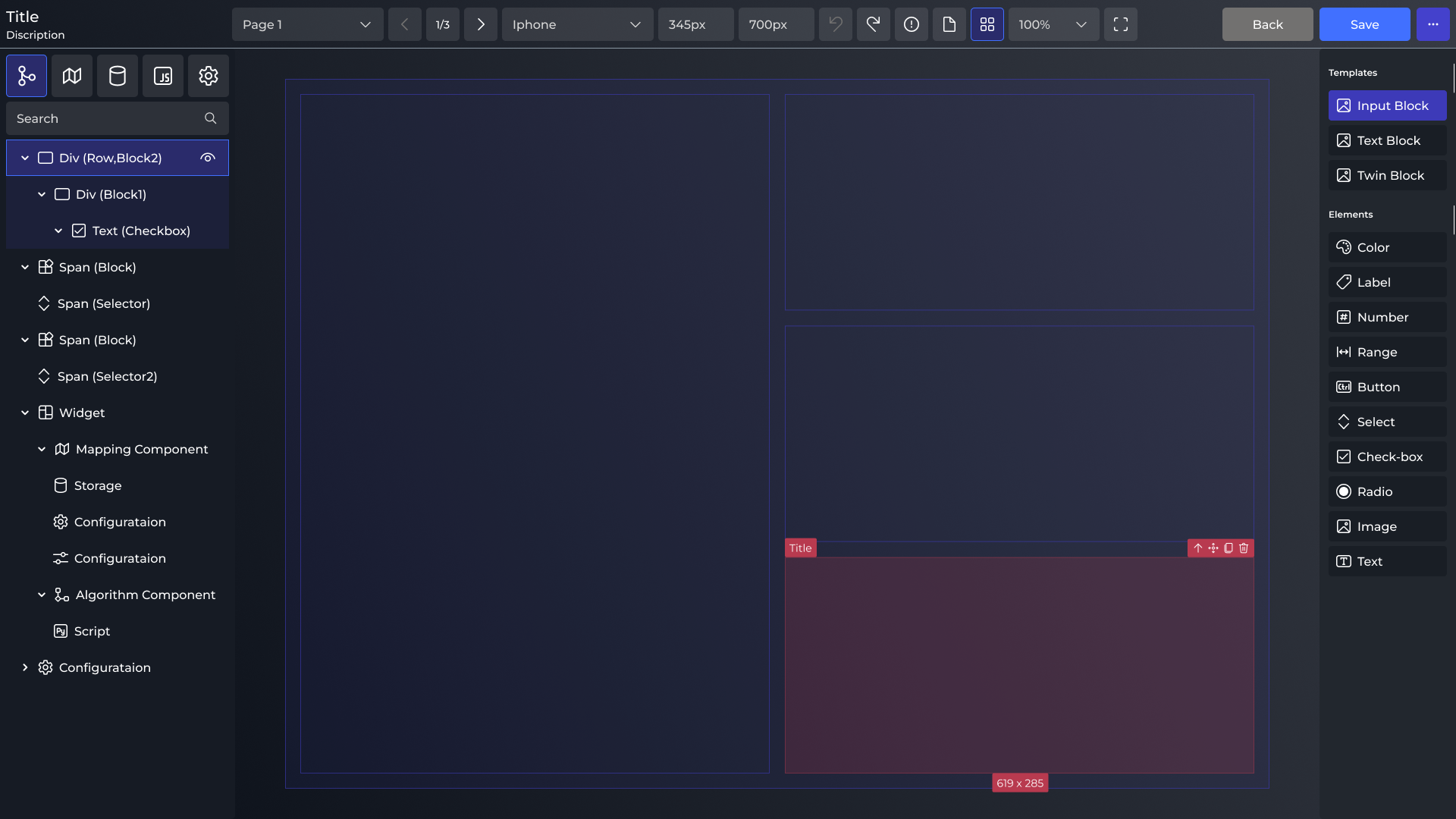The height and width of the screenshot is (819, 1456).
Task: Open the tree structure panel tab
Action: tap(27, 76)
